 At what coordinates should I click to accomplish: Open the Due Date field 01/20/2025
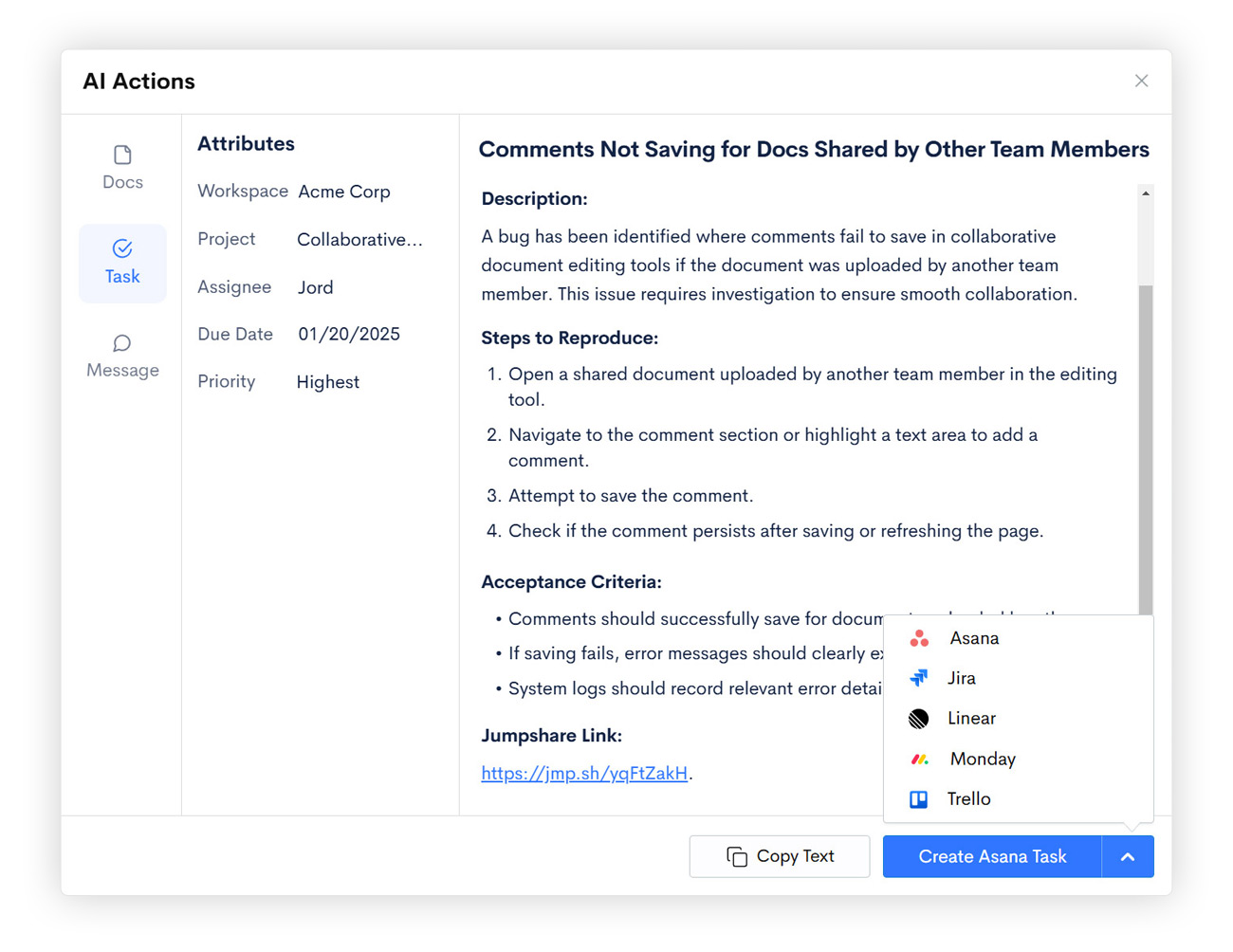coord(349,334)
